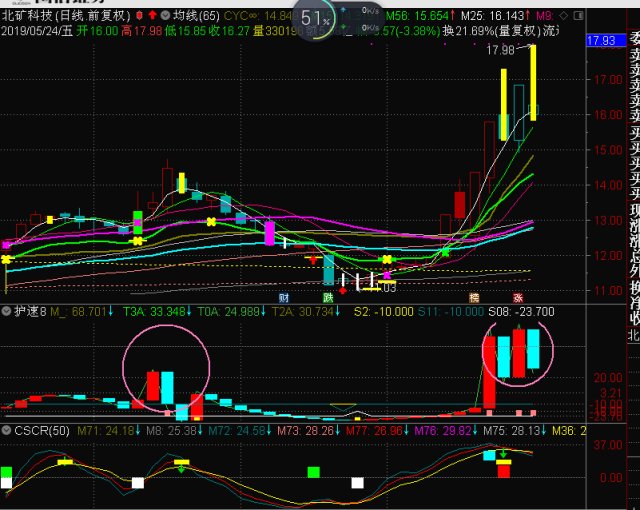Viewport: 640px width, 510px height.
Task: Toggle the CSCR(50) indicator panel box
Action: [x=6, y=429]
